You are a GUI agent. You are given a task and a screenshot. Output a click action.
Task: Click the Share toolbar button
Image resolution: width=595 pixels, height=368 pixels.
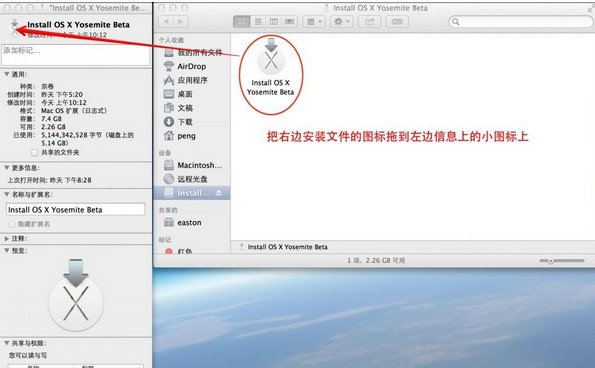tap(370, 22)
